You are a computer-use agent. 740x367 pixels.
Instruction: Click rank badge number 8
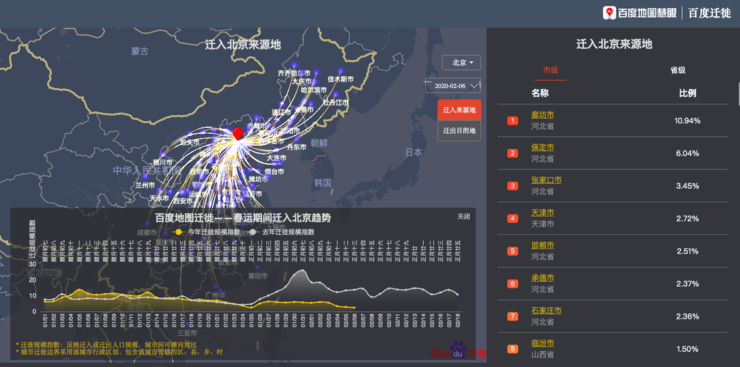coord(513,349)
